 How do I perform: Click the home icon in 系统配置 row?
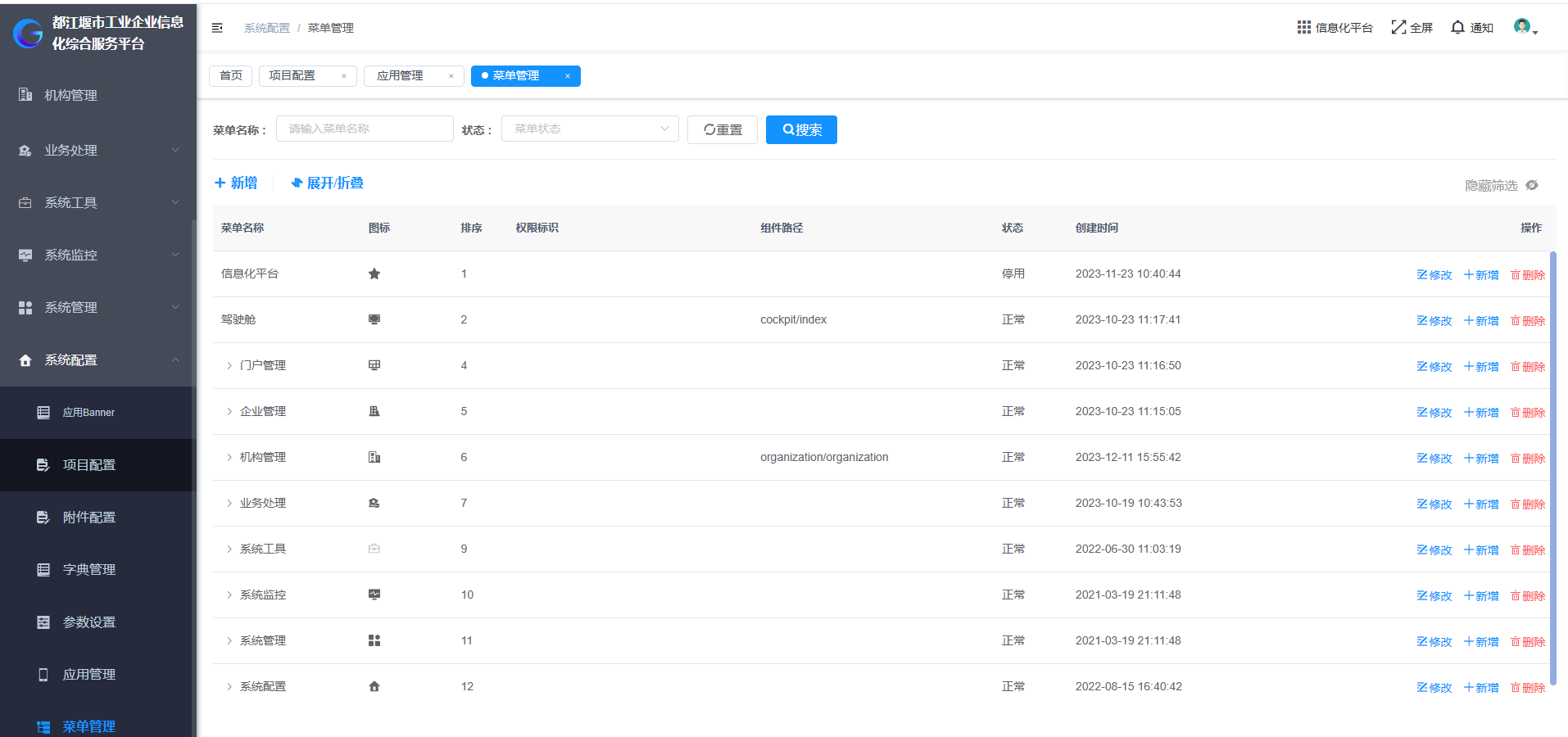[x=374, y=687]
